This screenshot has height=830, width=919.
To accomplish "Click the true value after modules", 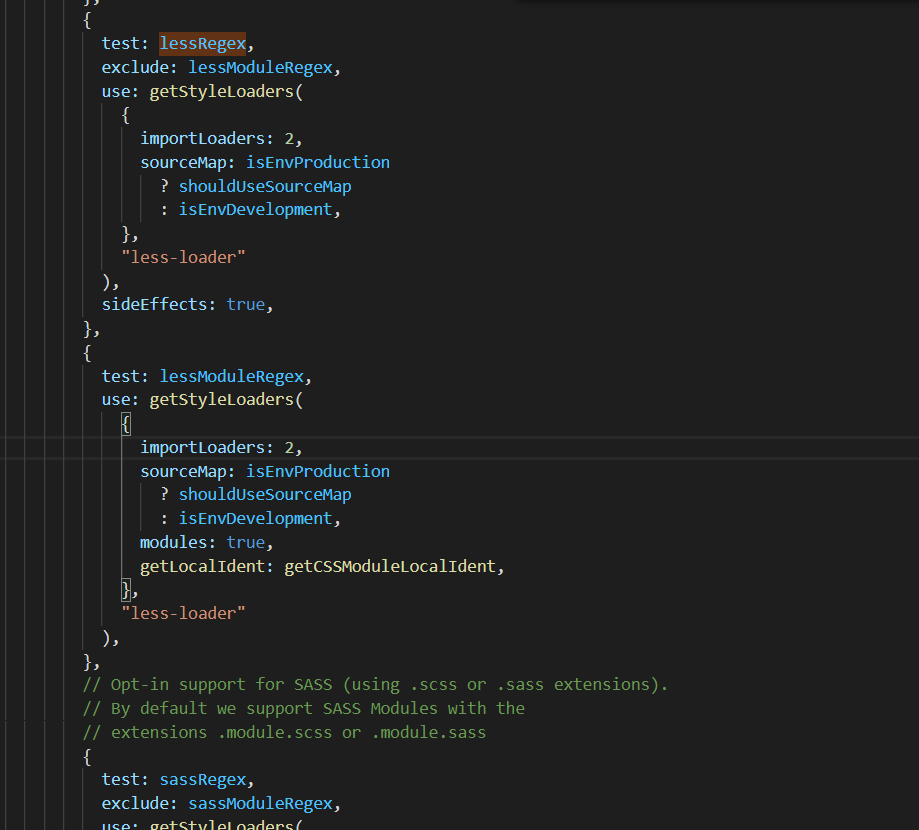I will (246, 543).
